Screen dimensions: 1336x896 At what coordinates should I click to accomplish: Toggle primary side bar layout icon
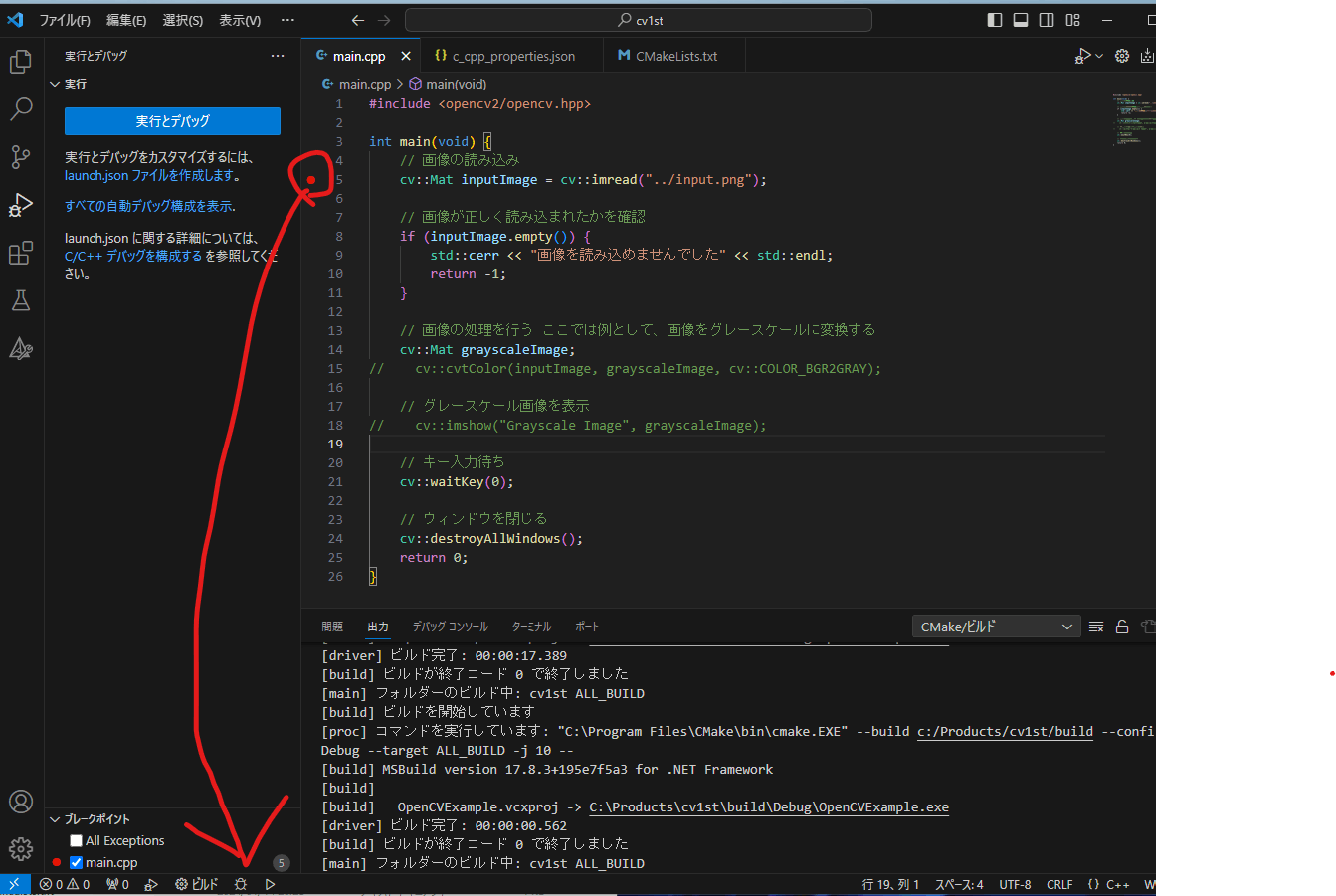[995, 20]
